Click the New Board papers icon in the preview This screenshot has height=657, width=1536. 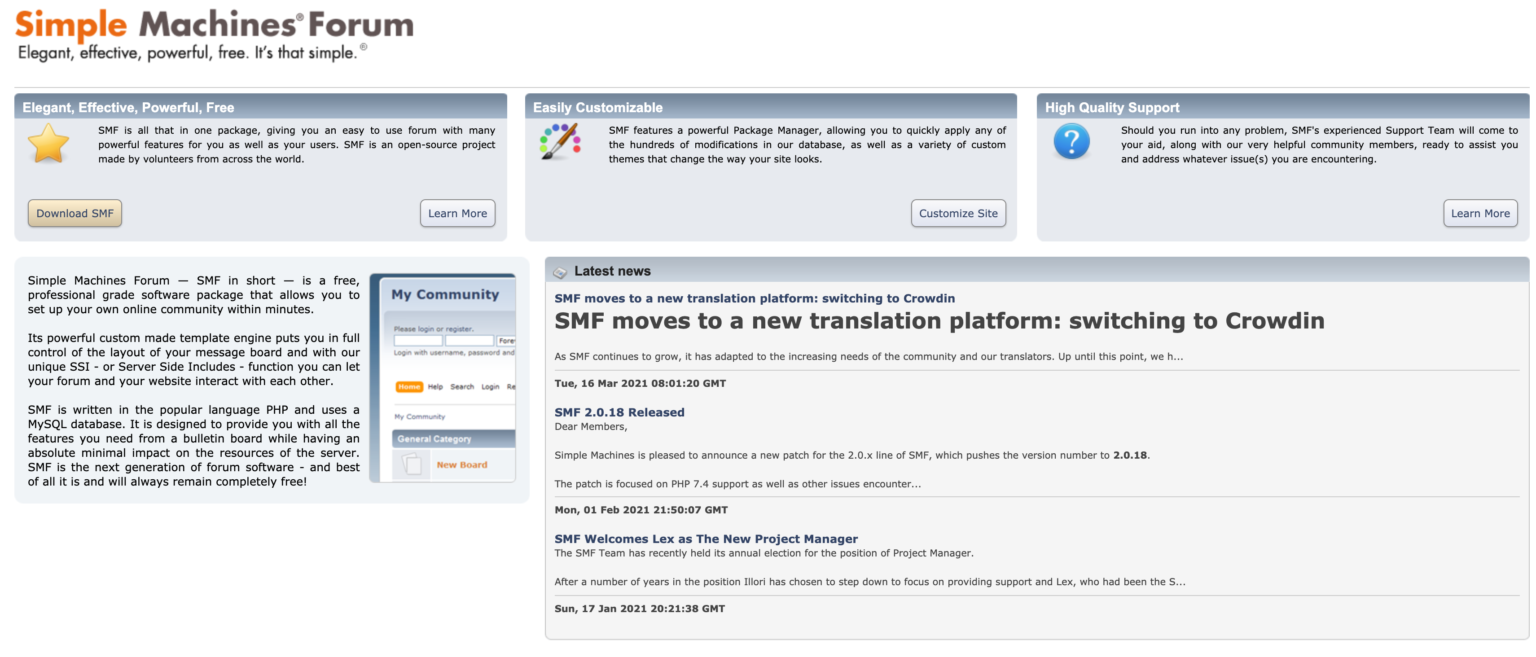(414, 462)
